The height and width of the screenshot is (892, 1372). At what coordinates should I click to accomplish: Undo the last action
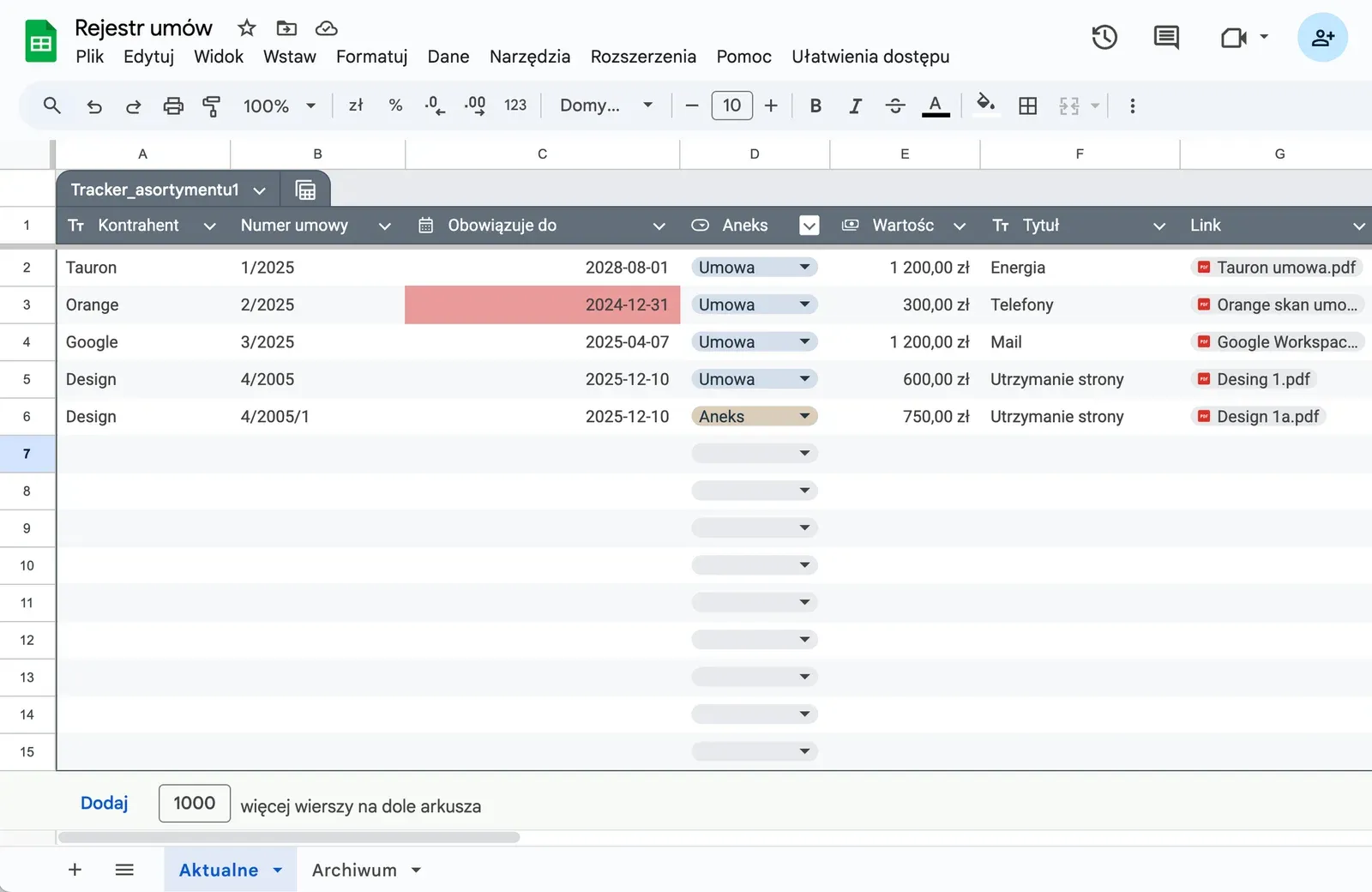[x=94, y=106]
